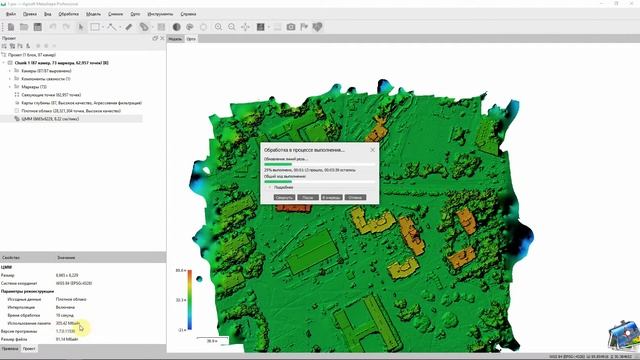Click the third icon in the Project panel toolbar
This screenshot has height=360, width=640.
(x=20, y=46)
